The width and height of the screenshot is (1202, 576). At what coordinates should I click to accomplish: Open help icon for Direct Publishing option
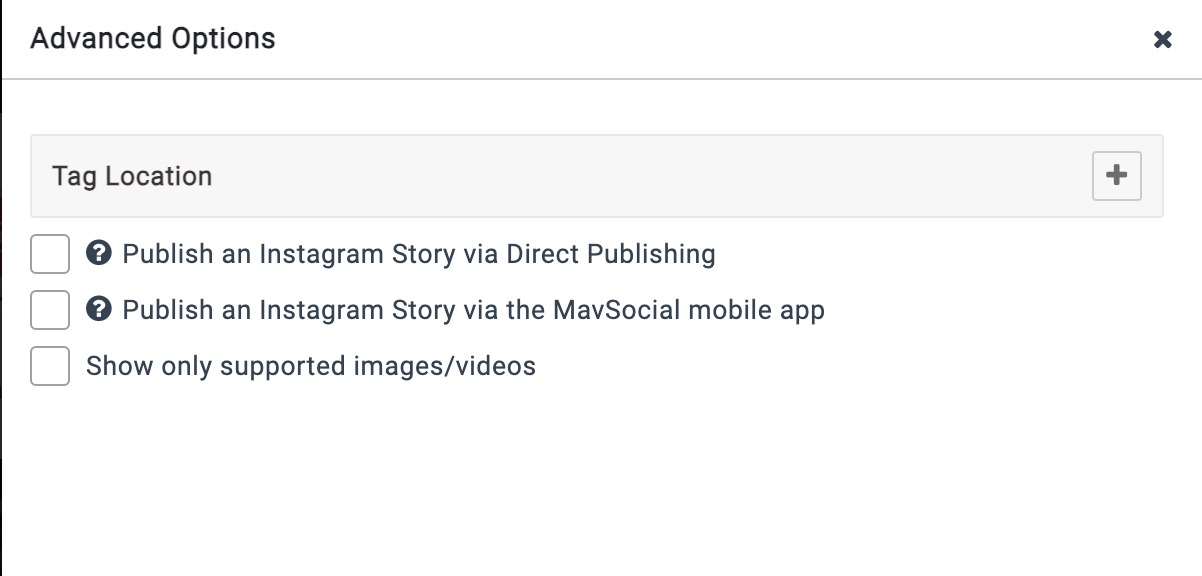[98, 254]
